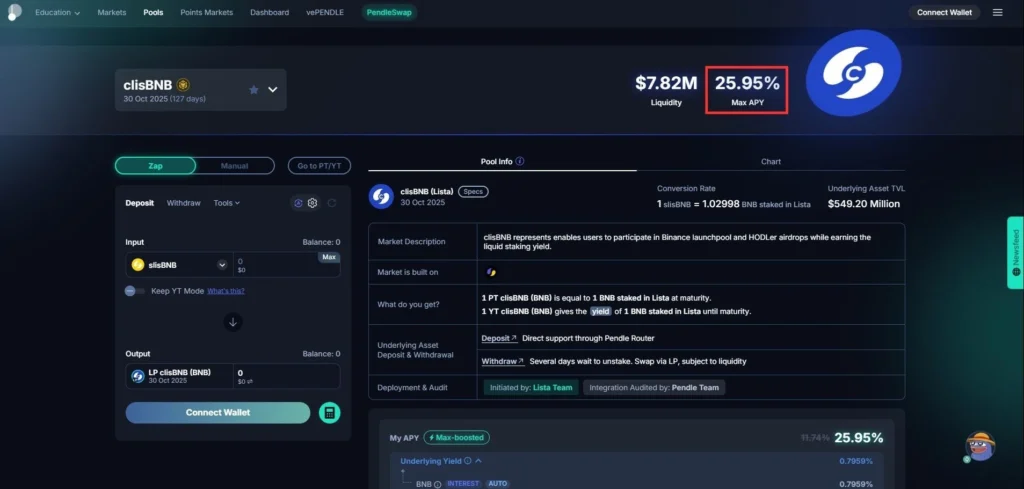Open the hamburger menu icon
The width and height of the screenshot is (1024, 489).
pos(997,12)
